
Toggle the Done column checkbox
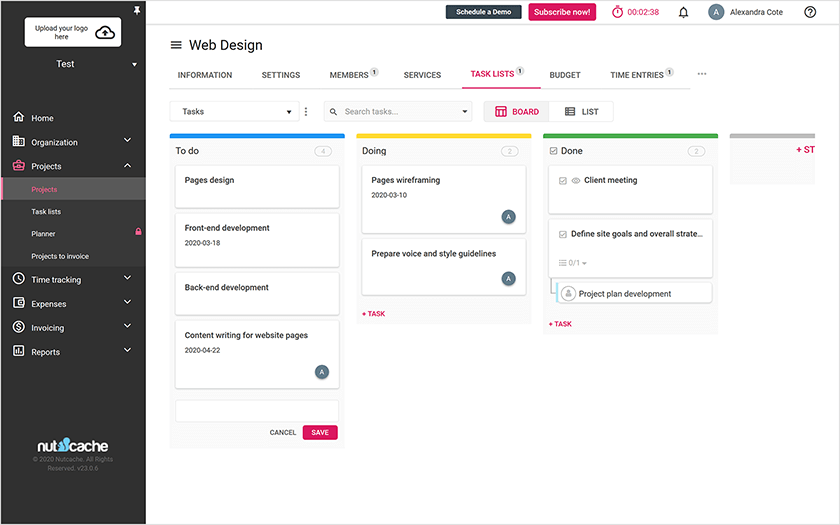point(553,151)
